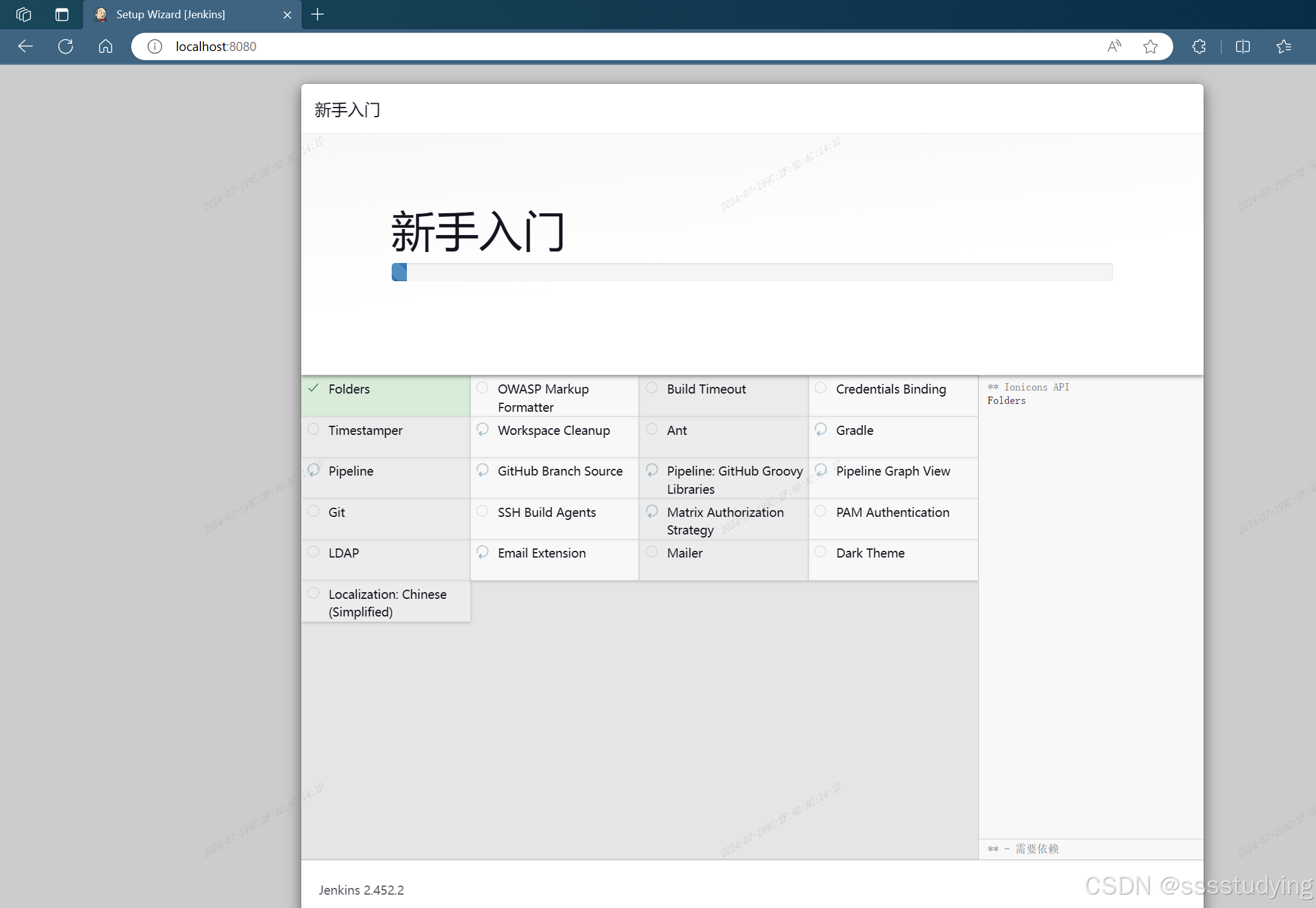Add page to favorites star
Viewport: 1316px width, 908px height.
[x=1150, y=46]
